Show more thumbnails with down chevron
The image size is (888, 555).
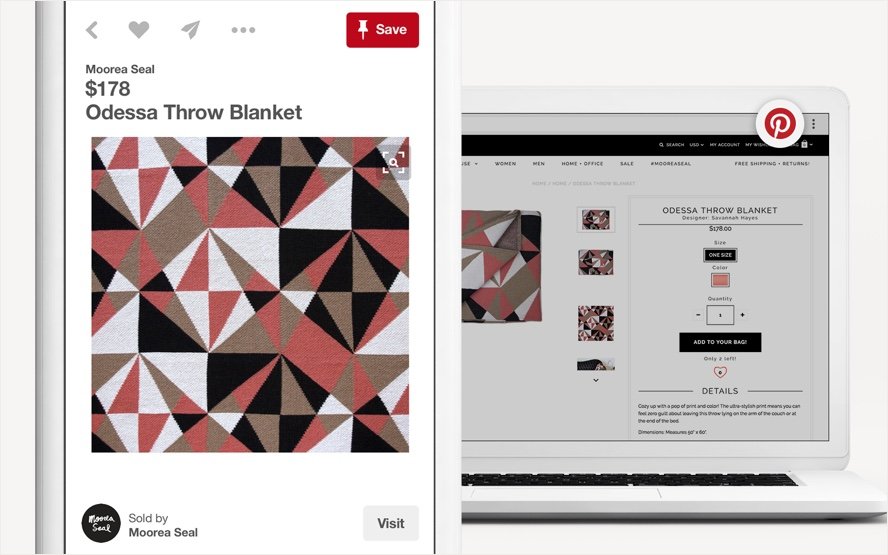click(x=596, y=381)
